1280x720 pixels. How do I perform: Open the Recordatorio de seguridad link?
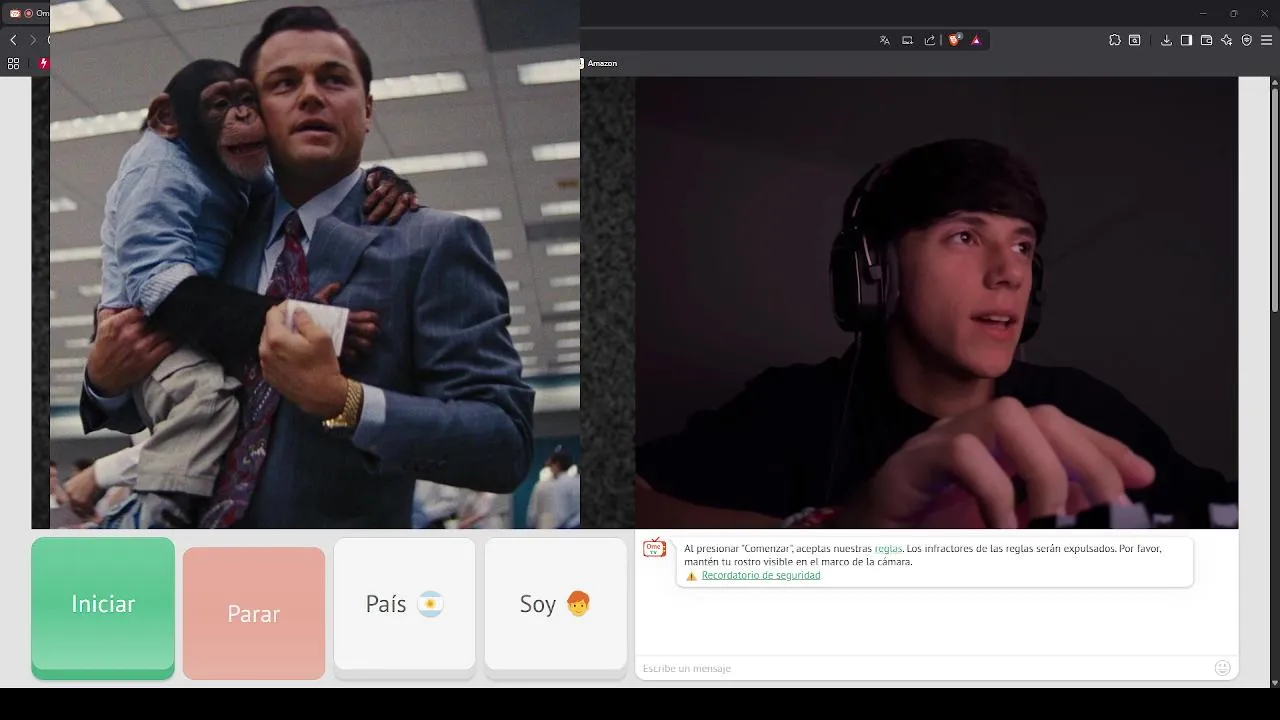pyautogui.click(x=761, y=575)
